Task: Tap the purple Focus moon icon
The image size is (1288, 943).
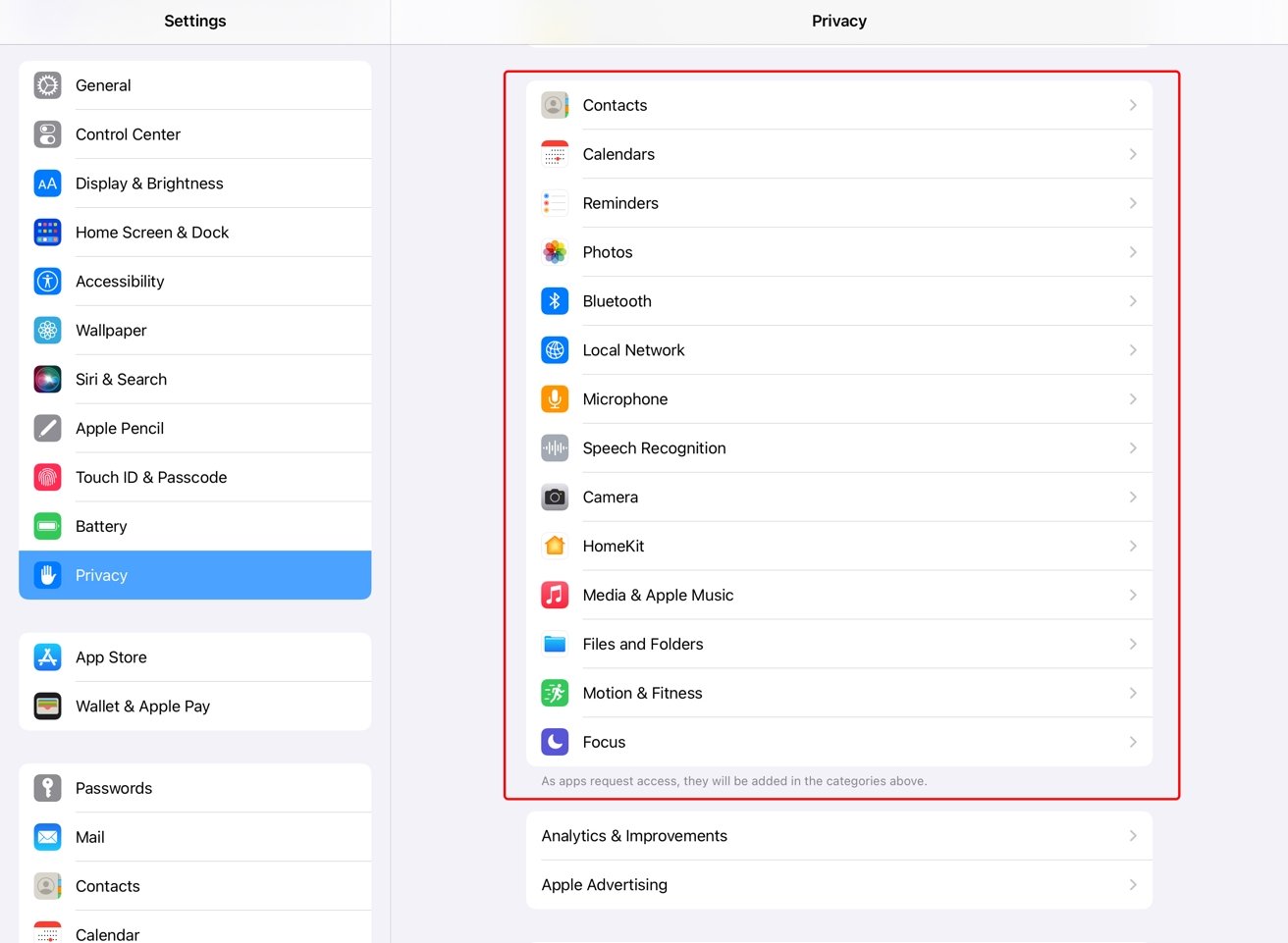Action: [x=555, y=743]
